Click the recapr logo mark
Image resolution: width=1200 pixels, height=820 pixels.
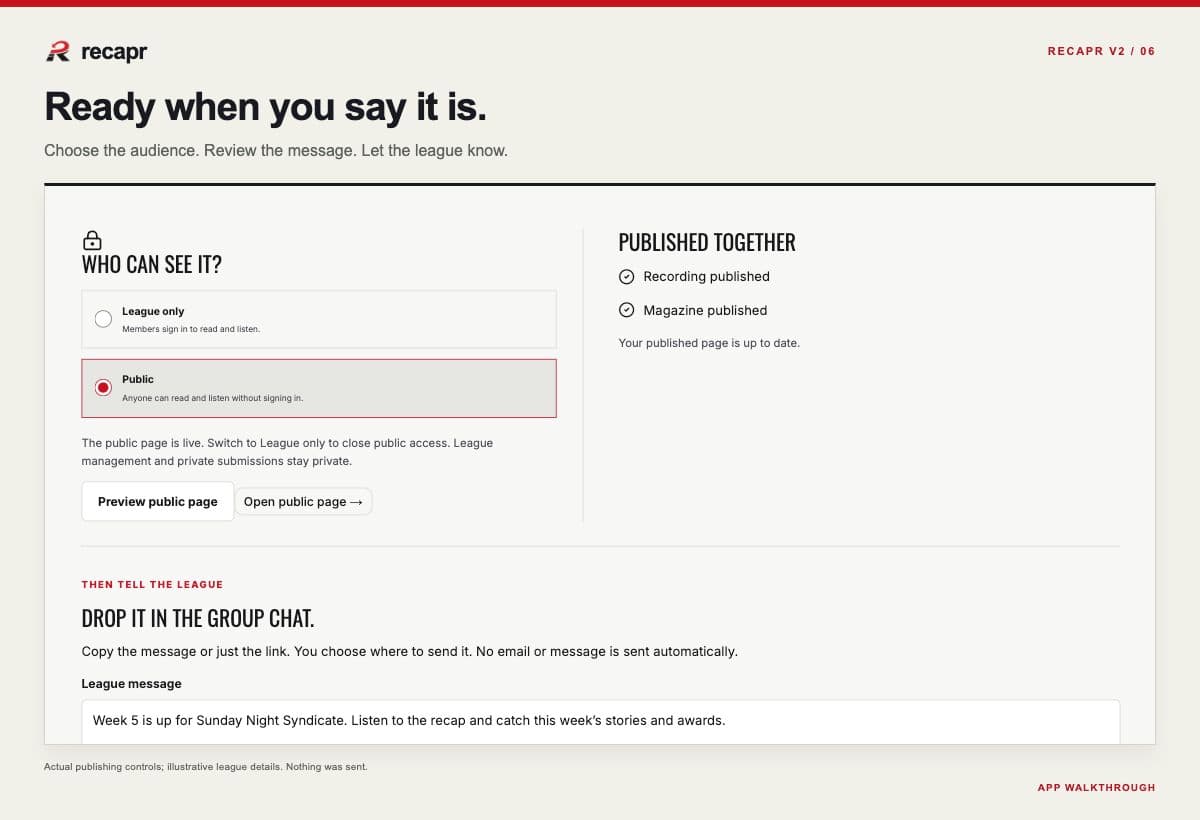[58, 52]
